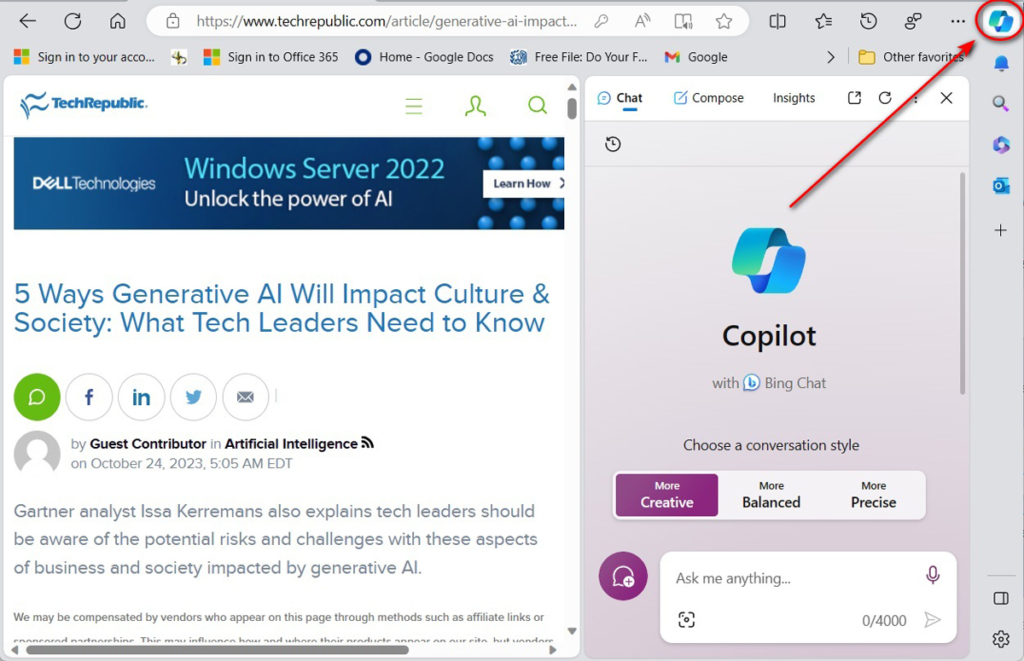Select the More Balanced conversation style
Viewport: 1024px width, 661px height.
point(771,495)
